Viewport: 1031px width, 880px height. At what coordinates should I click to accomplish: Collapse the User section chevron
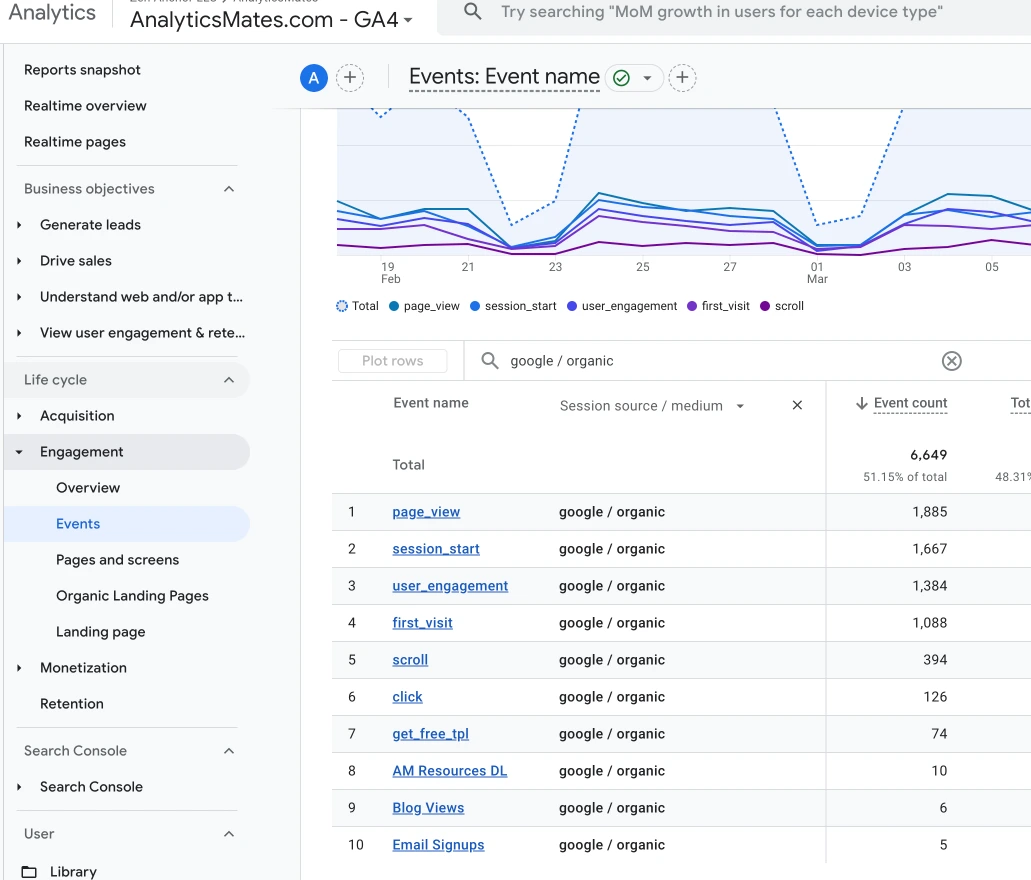pyautogui.click(x=229, y=834)
